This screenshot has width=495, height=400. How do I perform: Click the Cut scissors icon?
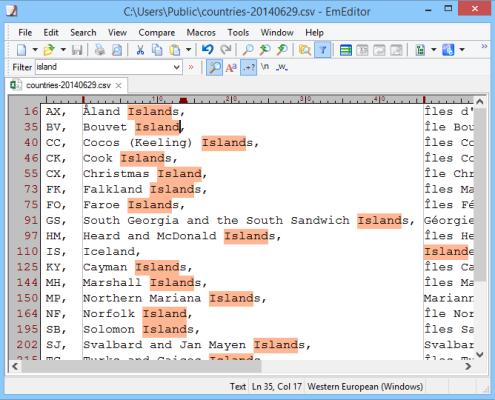click(140, 50)
